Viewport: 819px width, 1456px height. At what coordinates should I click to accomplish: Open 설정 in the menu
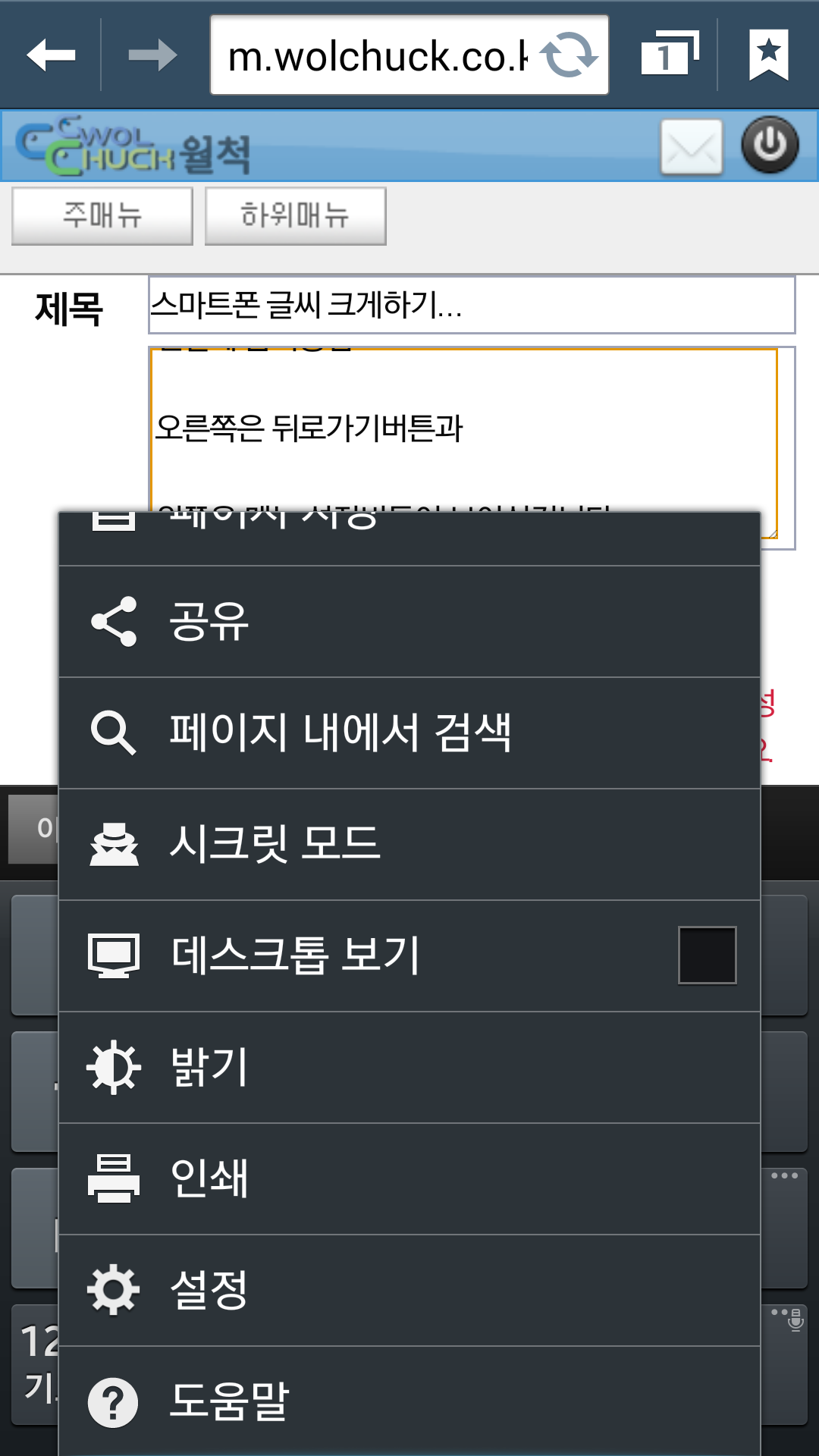tap(409, 1291)
